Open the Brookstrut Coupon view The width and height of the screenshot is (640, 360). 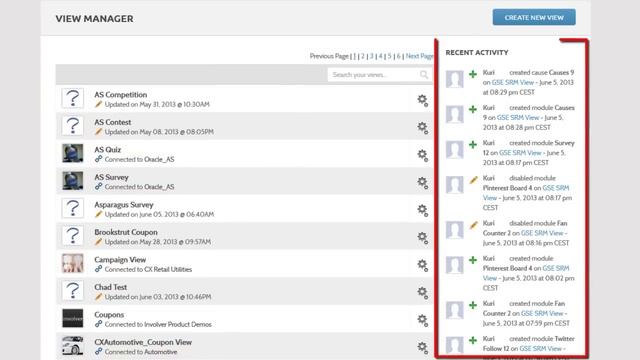(x=126, y=232)
